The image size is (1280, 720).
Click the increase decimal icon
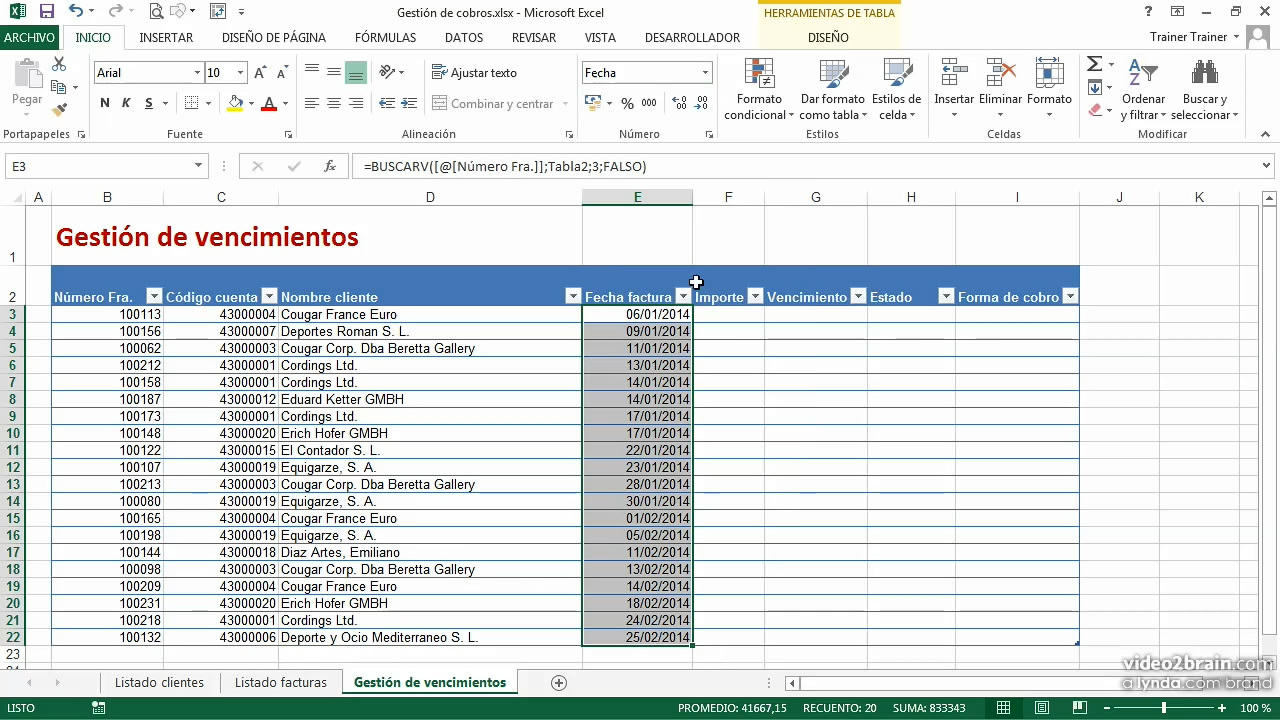coord(680,103)
